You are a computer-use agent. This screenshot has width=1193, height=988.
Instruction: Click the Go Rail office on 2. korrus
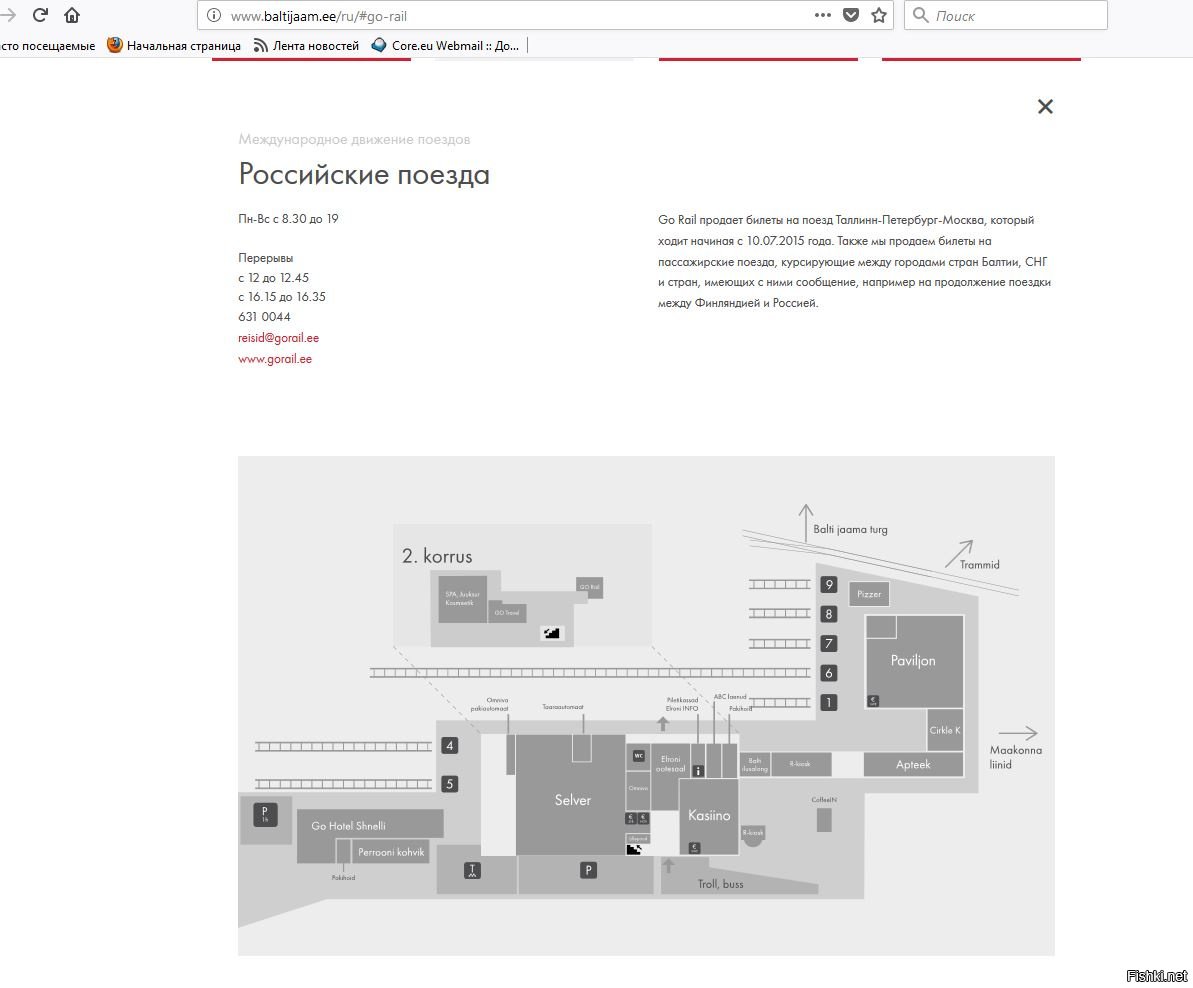pyautogui.click(x=590, y=586)
